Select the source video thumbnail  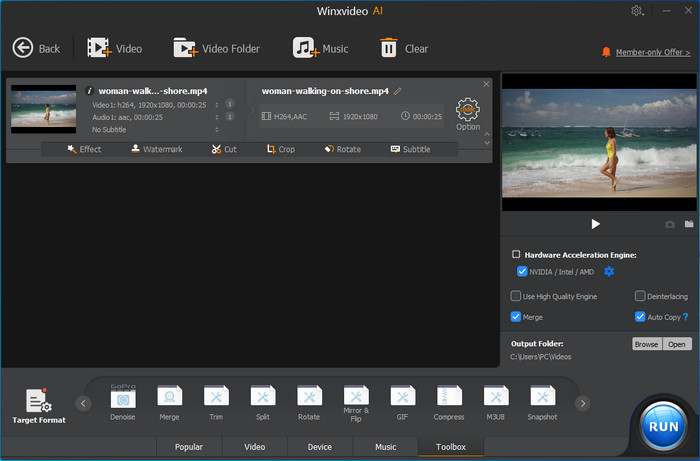pyautogui.click(x=43, y=109)
